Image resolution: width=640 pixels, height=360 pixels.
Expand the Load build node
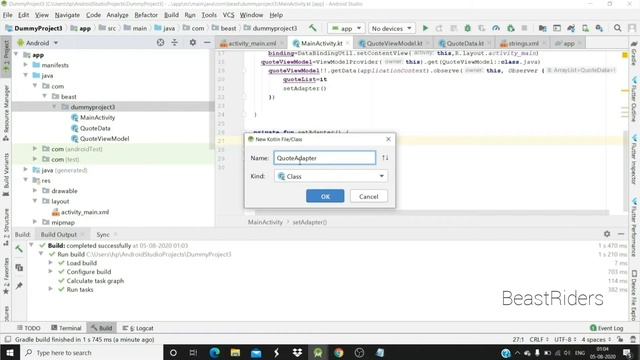[x=50, y=262]
